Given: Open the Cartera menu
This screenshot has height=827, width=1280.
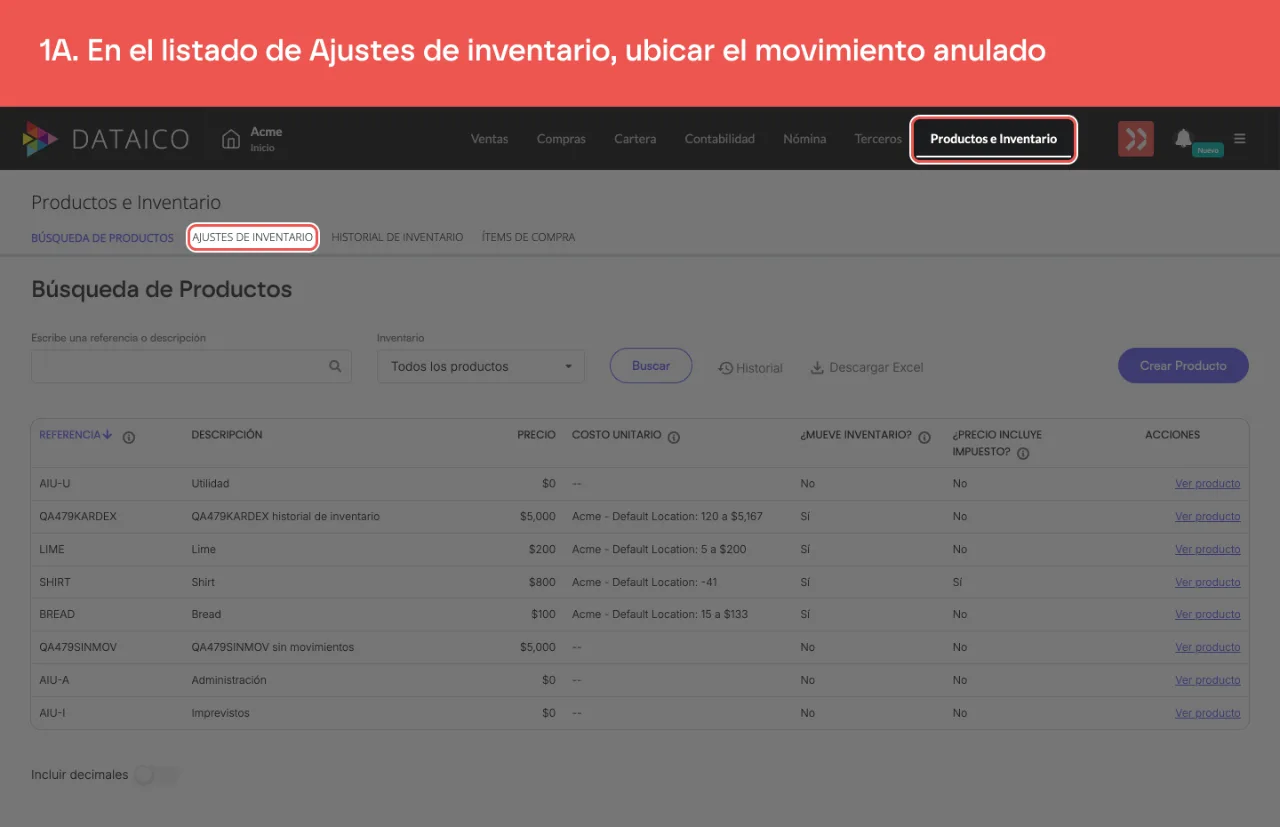Looking at the screenshot, I should tap(635, 139).
